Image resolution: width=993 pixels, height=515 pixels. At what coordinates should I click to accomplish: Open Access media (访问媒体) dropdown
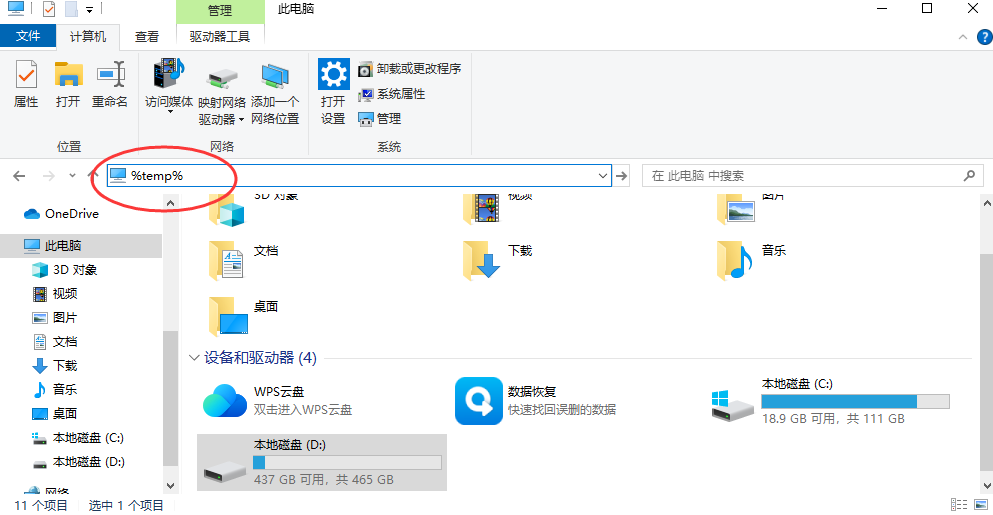(168, 87)
